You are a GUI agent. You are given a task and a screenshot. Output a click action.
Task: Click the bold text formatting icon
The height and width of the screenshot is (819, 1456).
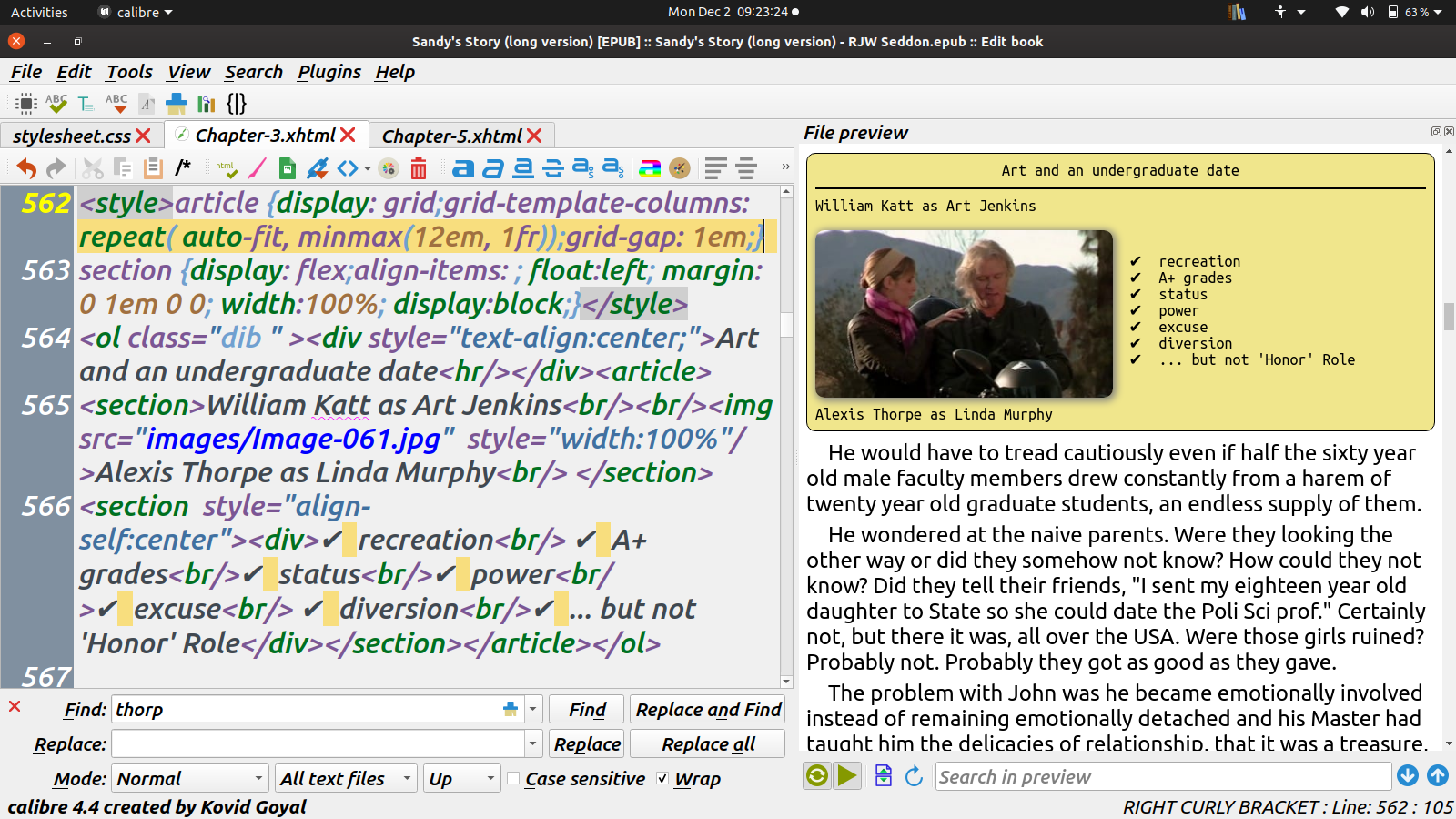(x=463, y=168)
